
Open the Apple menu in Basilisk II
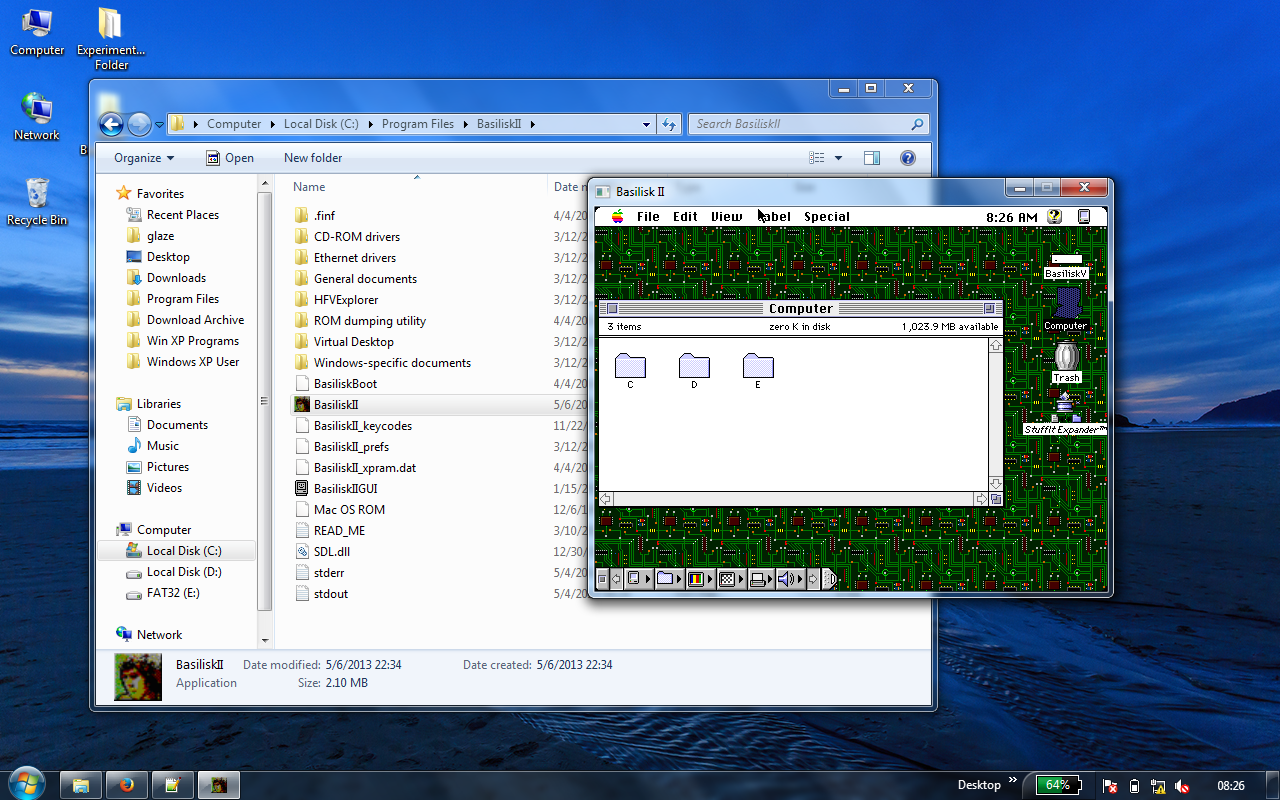coord(618,216)
